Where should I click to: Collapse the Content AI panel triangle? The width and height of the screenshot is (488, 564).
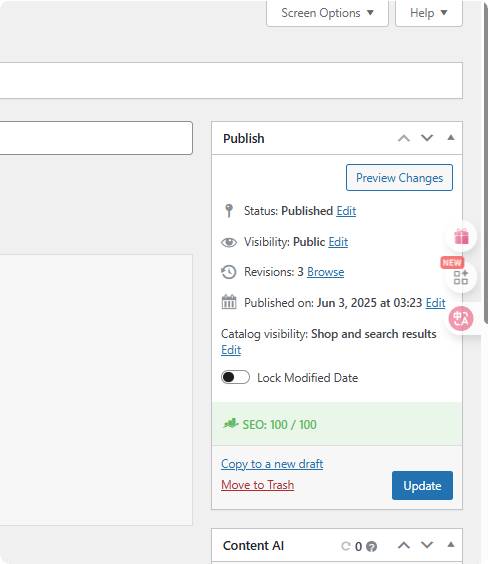tap(451, 545)
